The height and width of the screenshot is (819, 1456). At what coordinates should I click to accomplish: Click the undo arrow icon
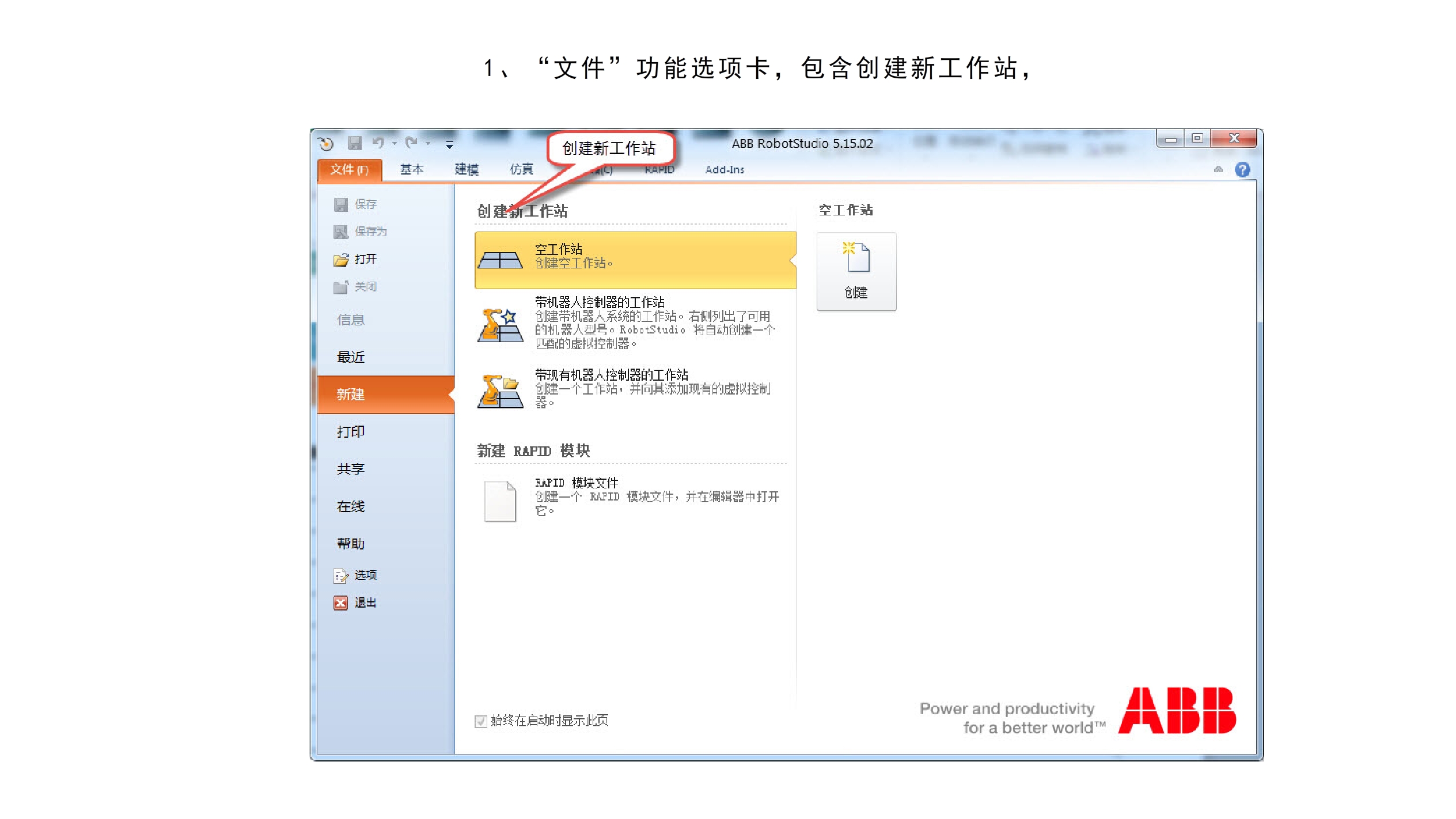pos(378,143)
